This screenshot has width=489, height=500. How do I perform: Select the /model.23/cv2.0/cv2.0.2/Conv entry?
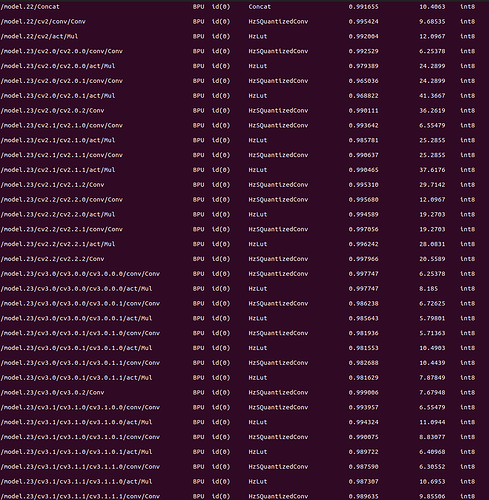point(52,111)
